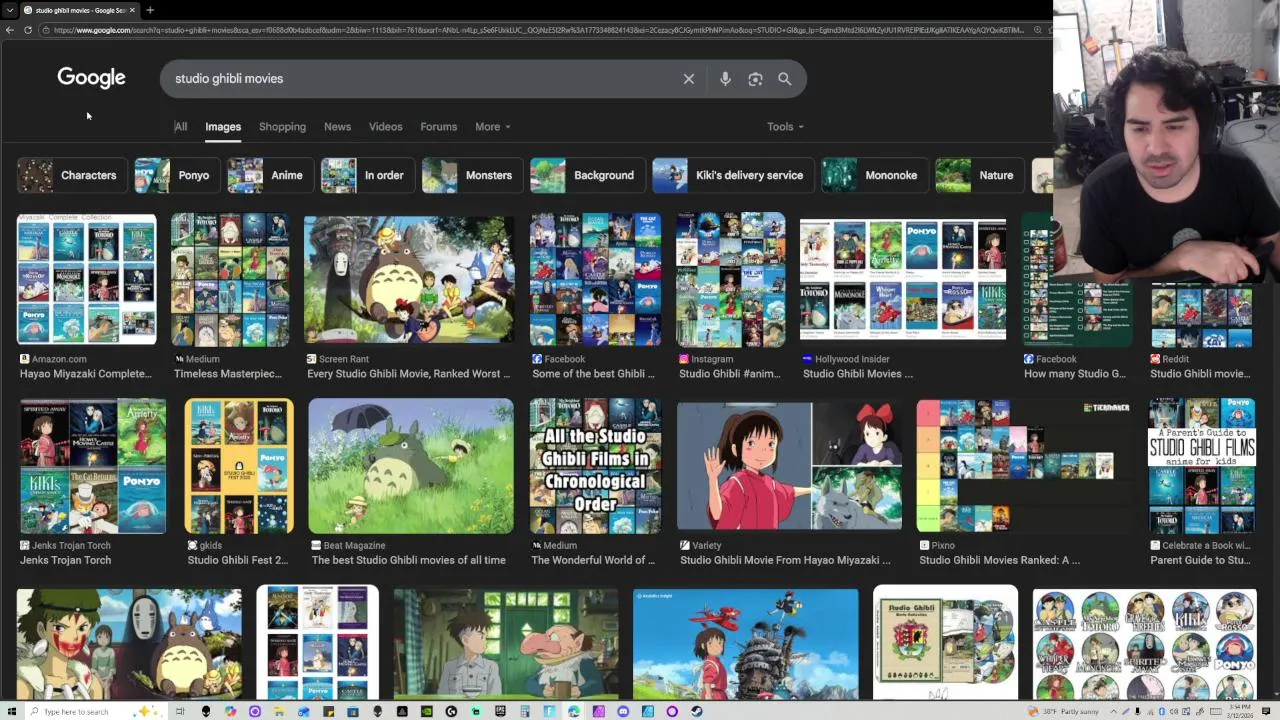Open the News tab
The image size is (1280, 720).
point(337,127)
